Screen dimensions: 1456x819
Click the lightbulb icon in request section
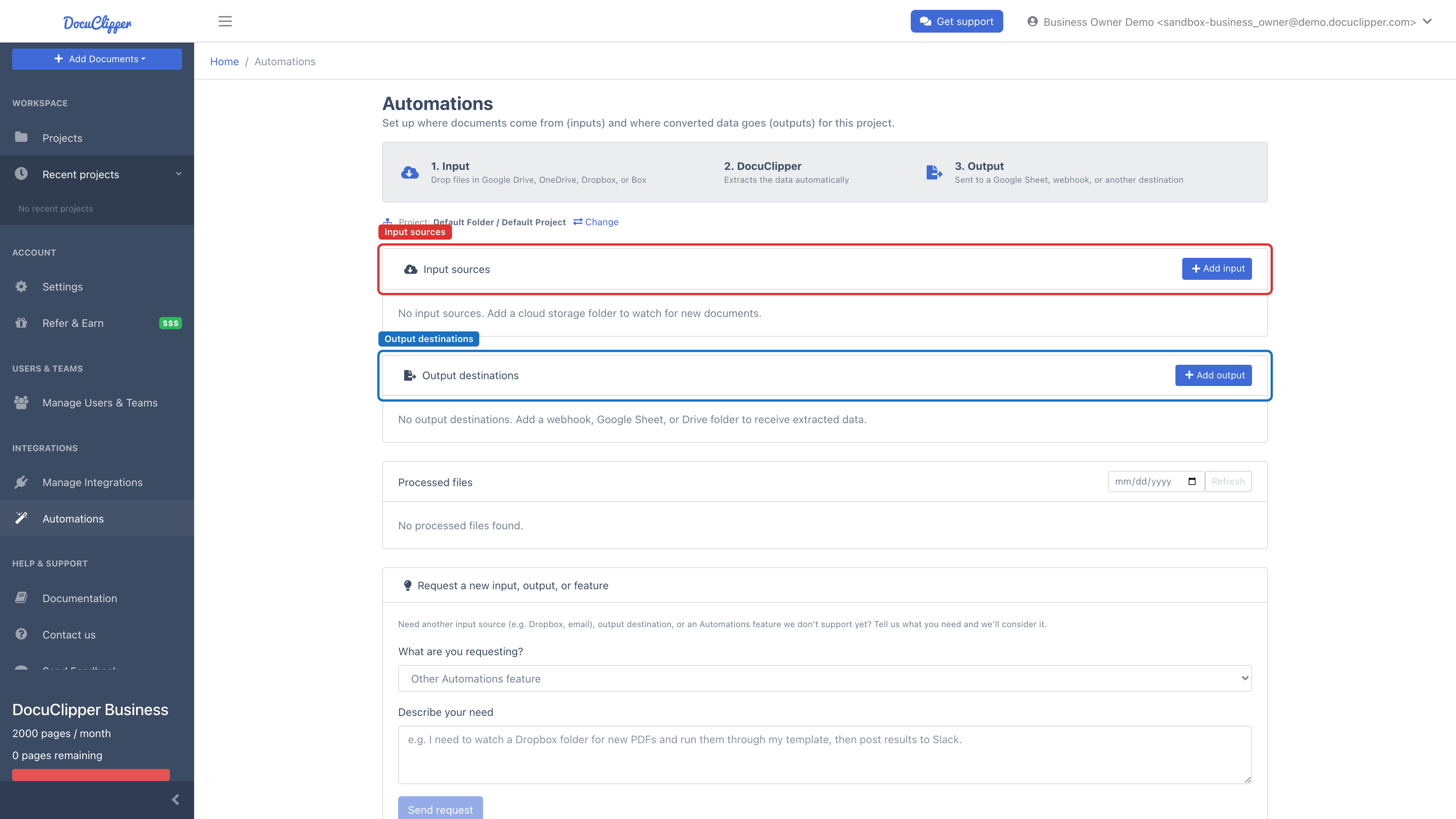(x=408, y=585)
